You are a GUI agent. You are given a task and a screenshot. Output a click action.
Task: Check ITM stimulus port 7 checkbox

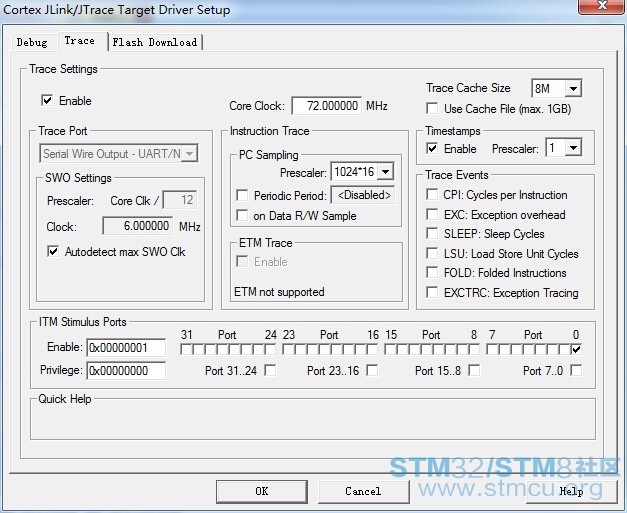[x=492, y=349]
